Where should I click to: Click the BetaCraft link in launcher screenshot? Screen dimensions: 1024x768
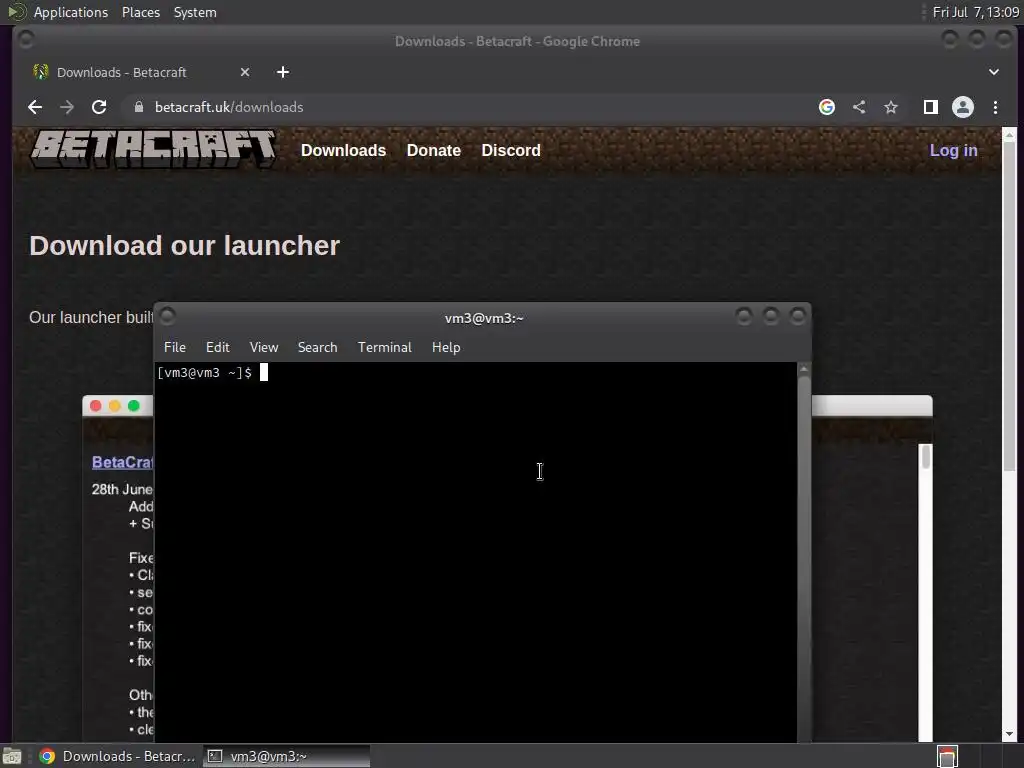click(x=122, y=462)
